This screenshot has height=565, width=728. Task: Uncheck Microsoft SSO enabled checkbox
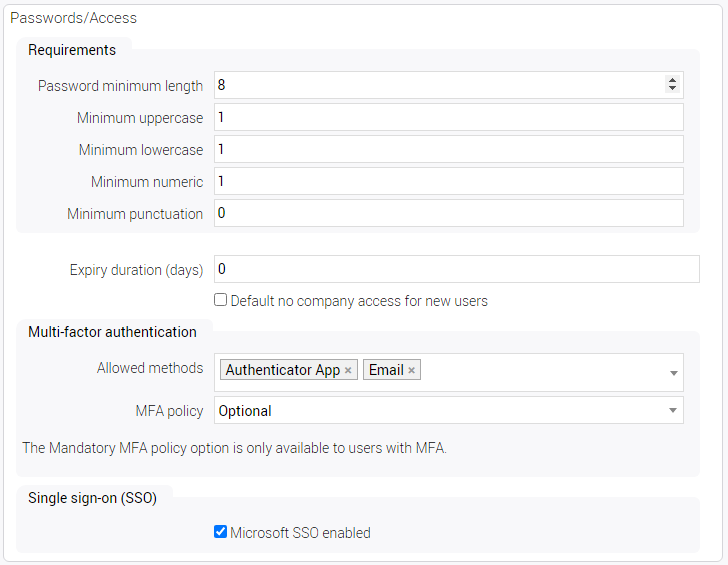click(x=221, y=532)
